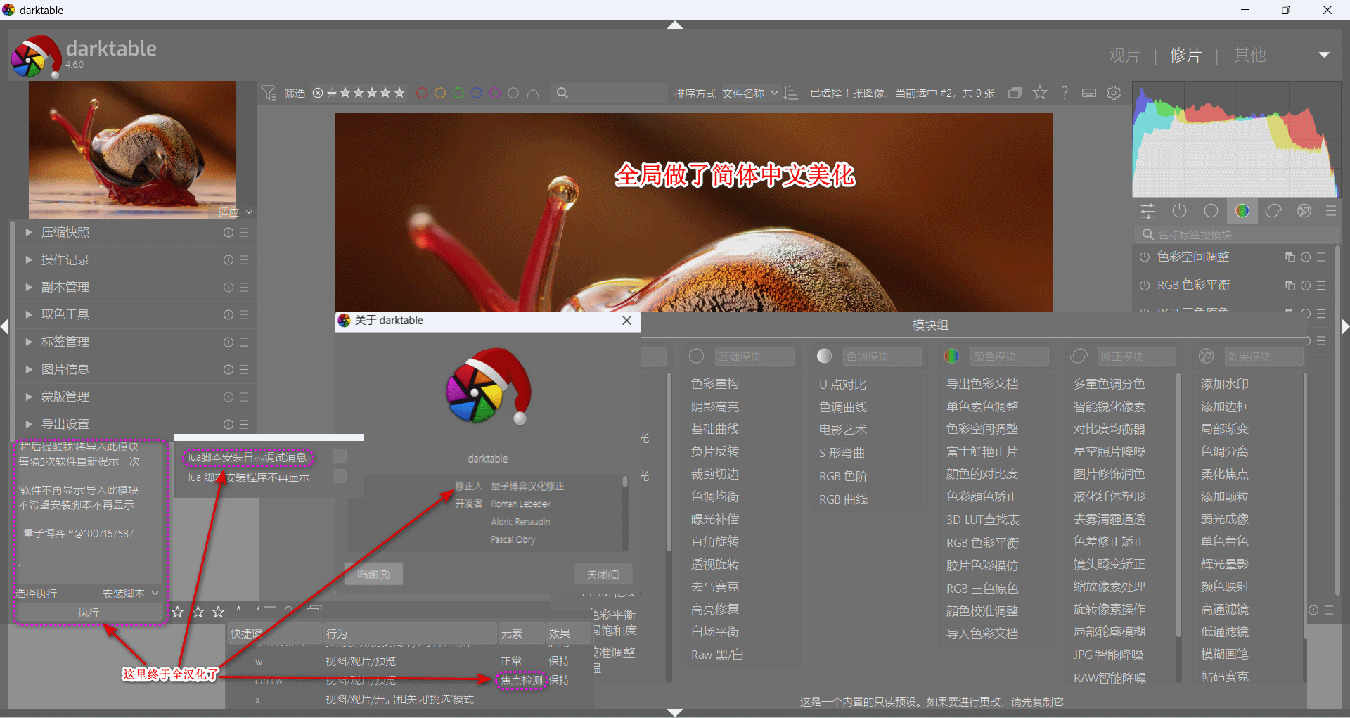1350x718 pixels.
Task: Check the lua 脚本安装程序不再显示 checkbox
Action: coord(340,477)
